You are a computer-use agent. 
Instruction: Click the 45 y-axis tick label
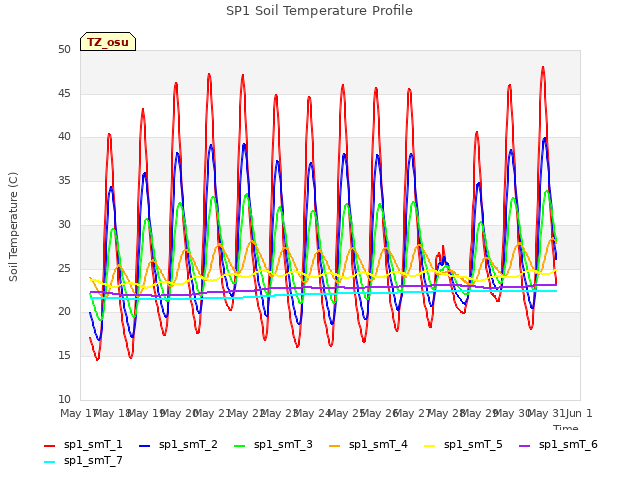click(64, 93)
